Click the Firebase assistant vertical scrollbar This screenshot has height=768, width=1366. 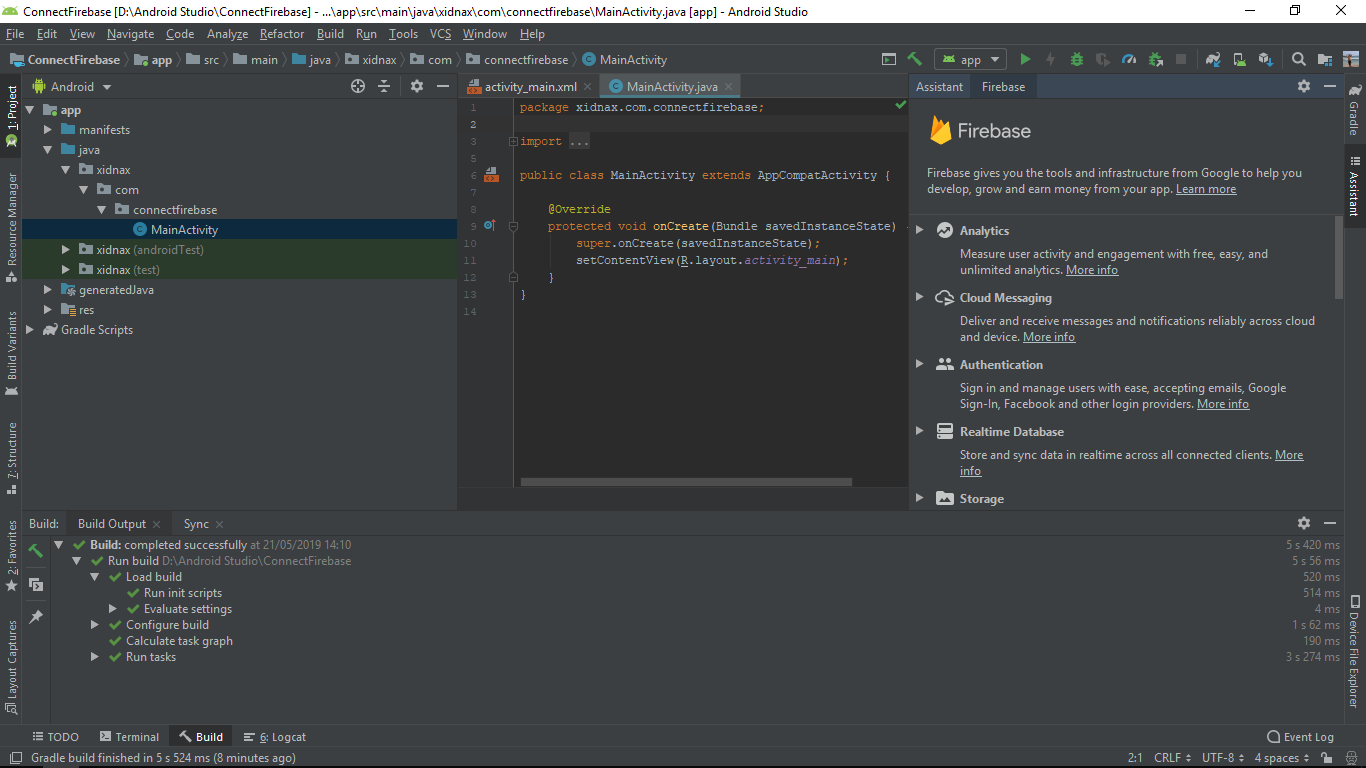coord(1339,257)
